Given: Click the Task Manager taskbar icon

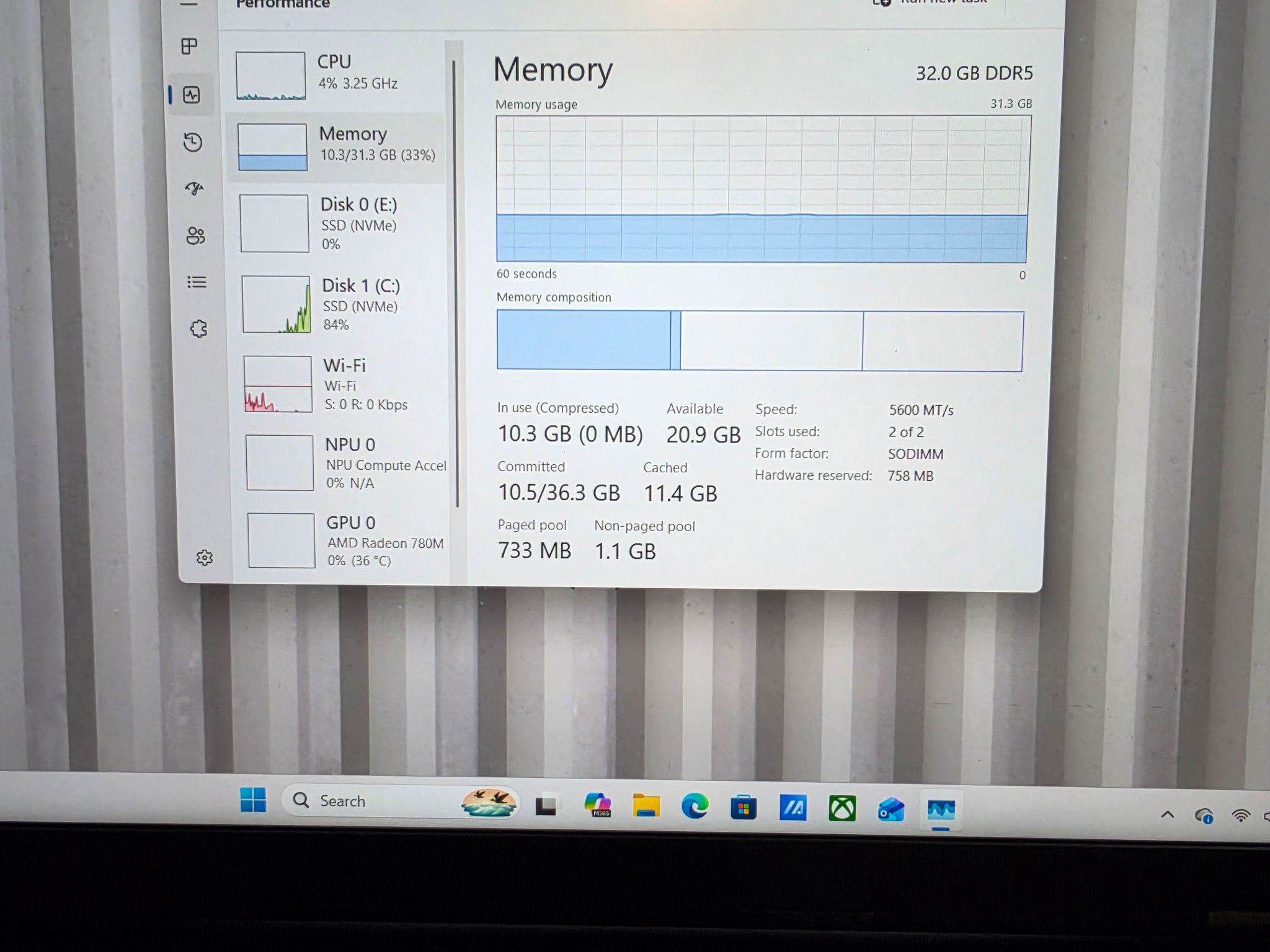Looking at the screenshot, I should [x=941, y=809].
